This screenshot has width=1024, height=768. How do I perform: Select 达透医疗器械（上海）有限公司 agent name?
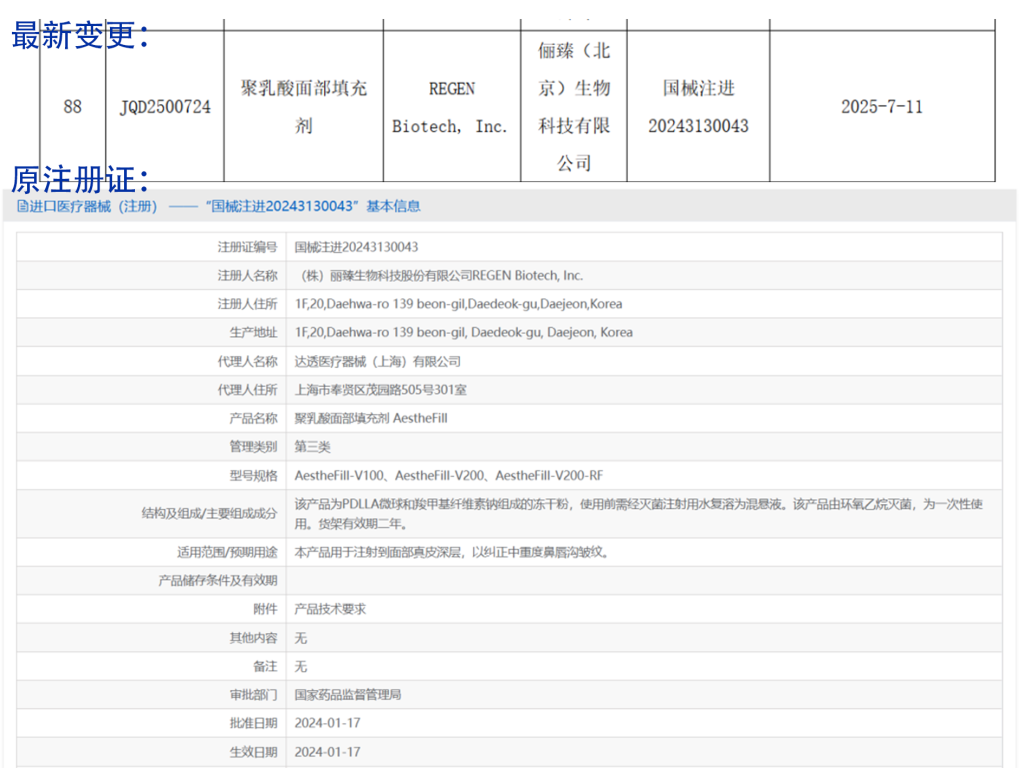(377, 361)
